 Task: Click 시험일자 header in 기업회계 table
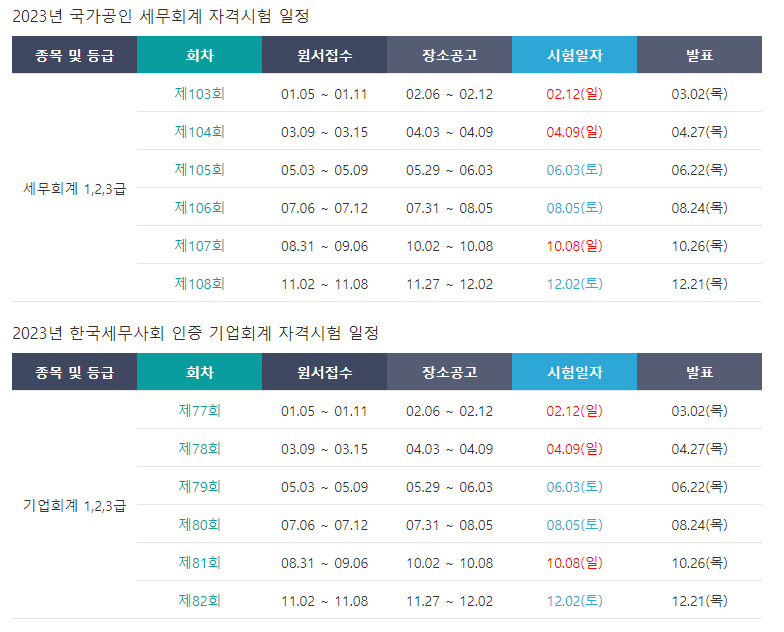click(574, 372)
